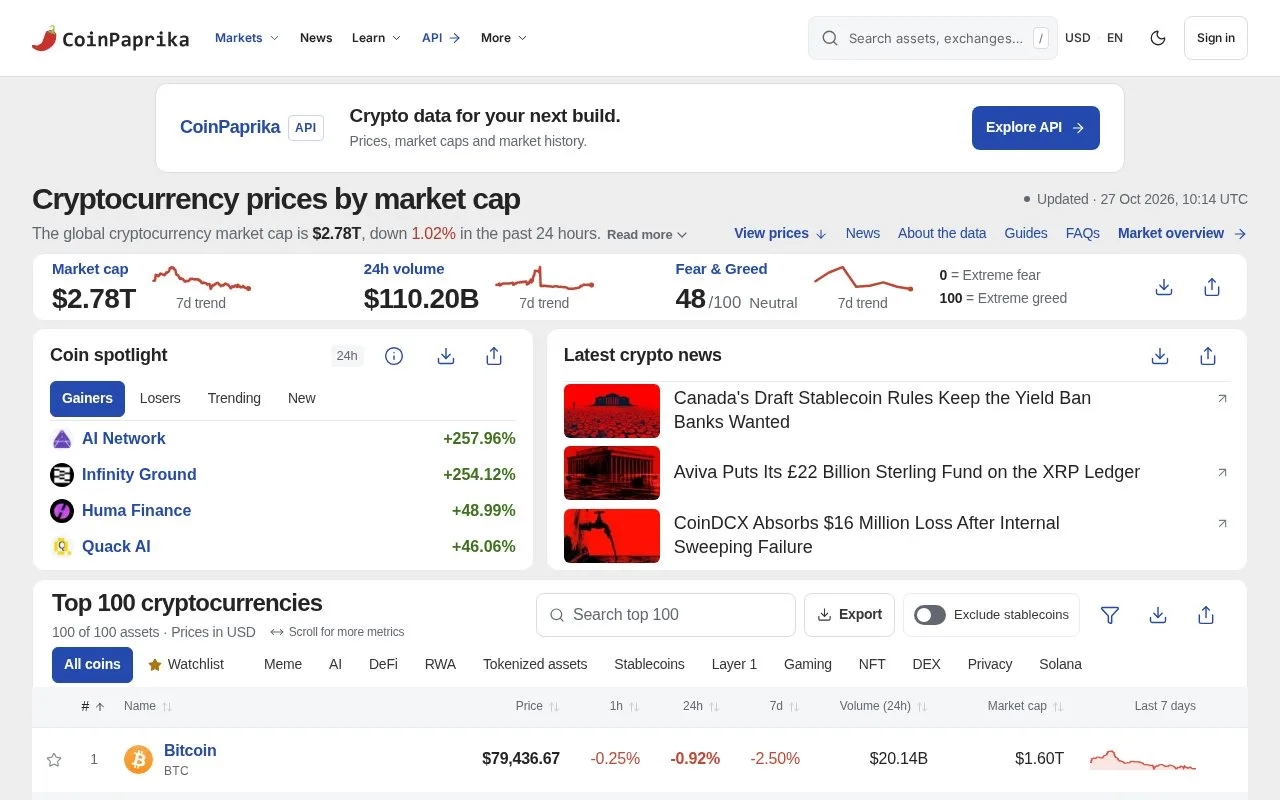Open Aviva XRP Ledger news thumbnail

(x=612, y=473)
